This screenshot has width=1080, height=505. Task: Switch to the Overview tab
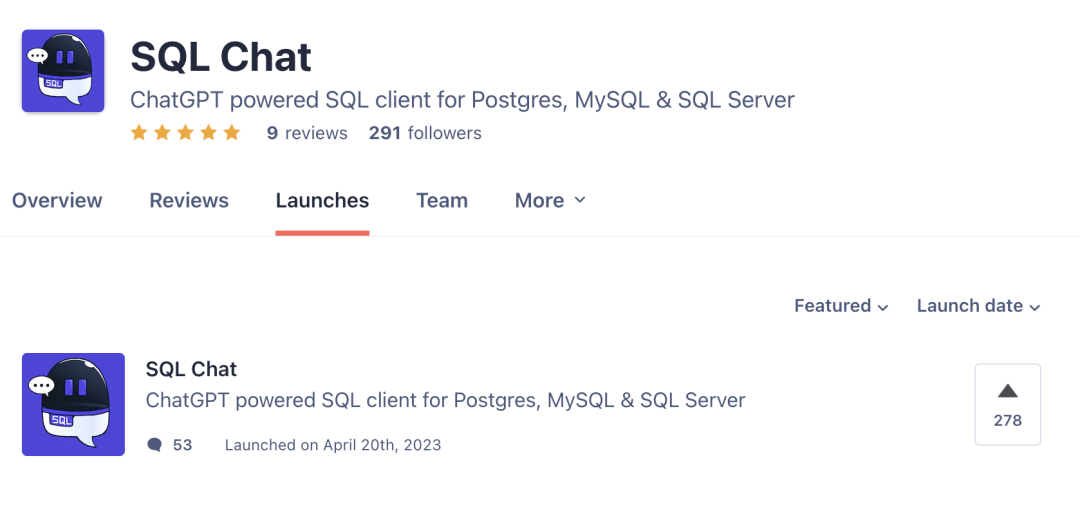57,200
